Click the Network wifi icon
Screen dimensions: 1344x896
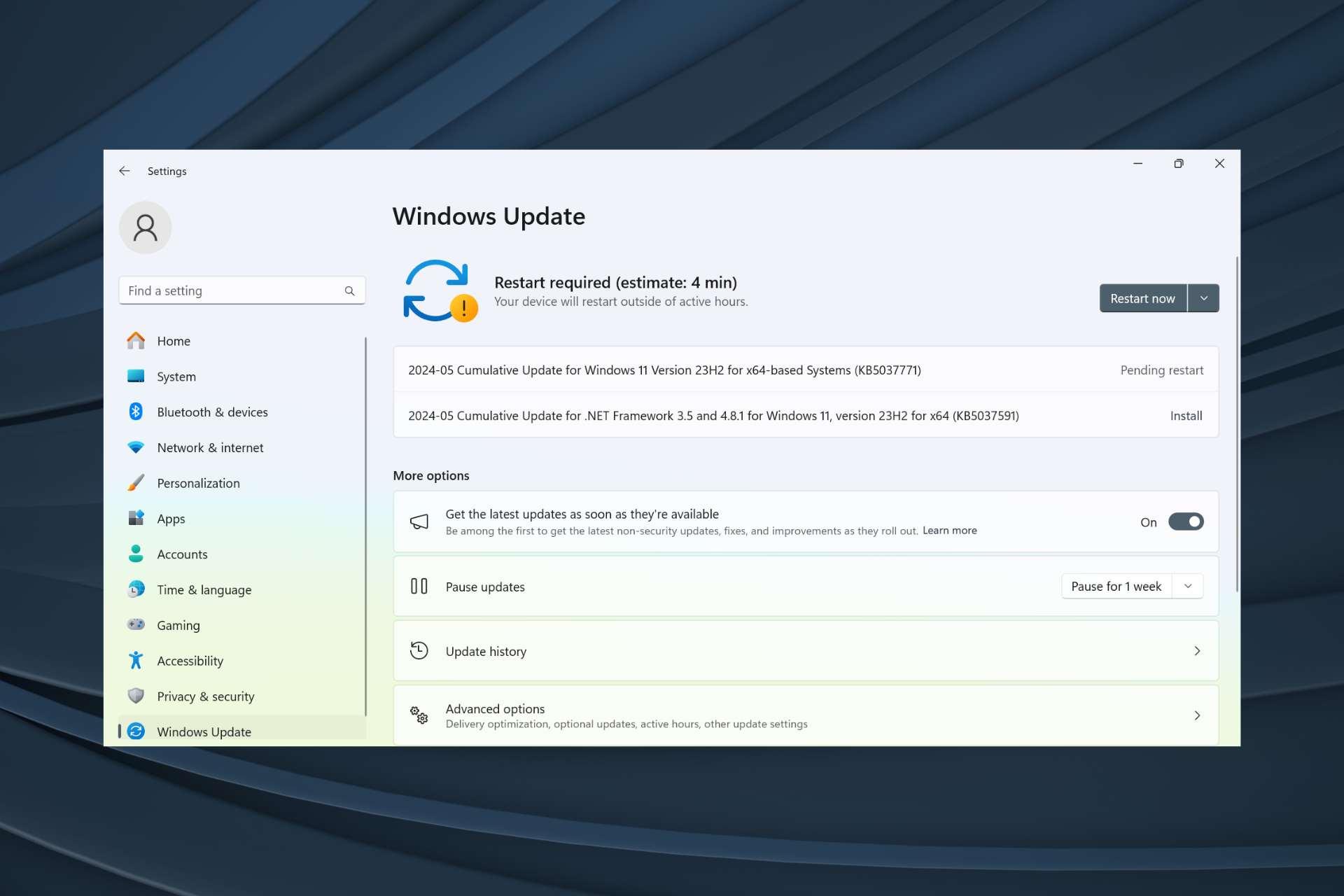(136, 447)
